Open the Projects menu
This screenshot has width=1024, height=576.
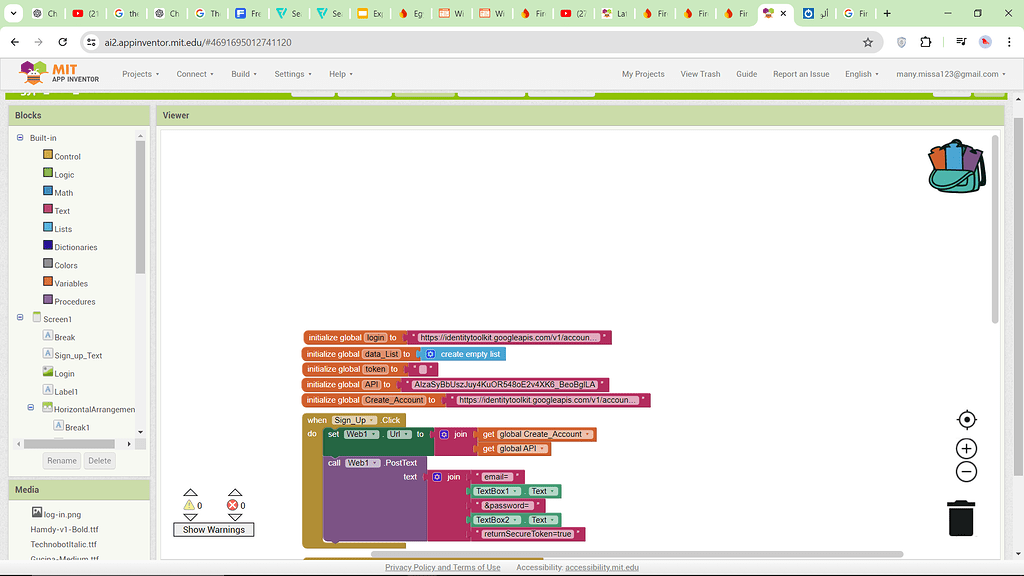tap(139, 73)
